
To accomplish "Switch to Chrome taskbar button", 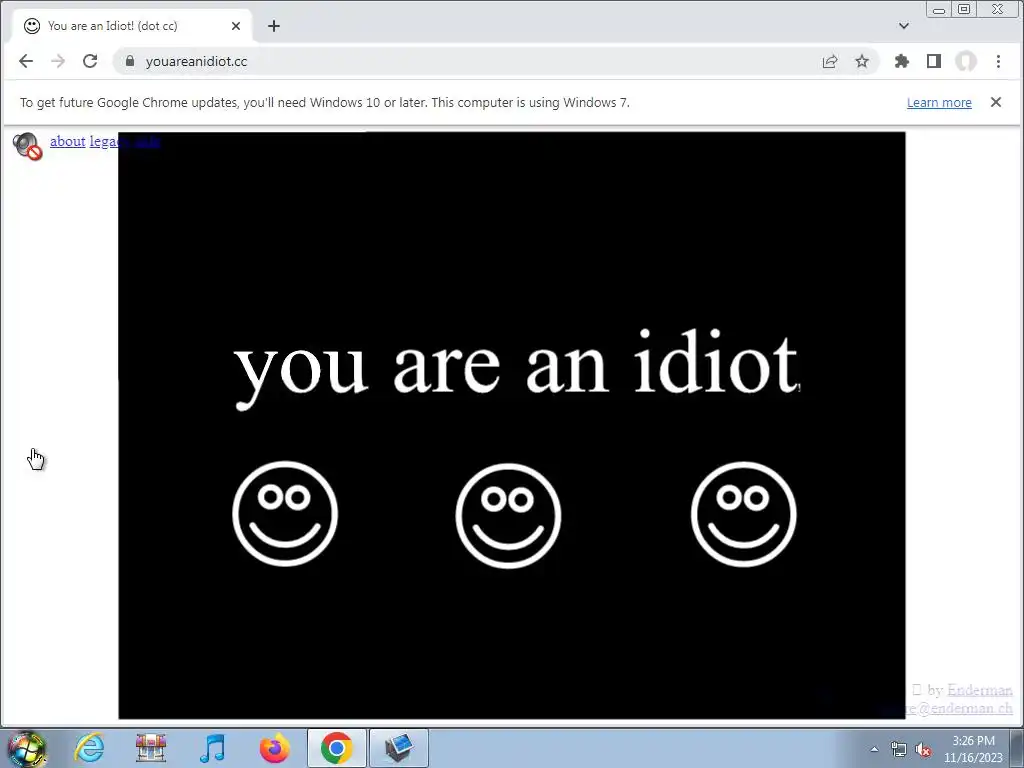I will [x=337, y=748].
